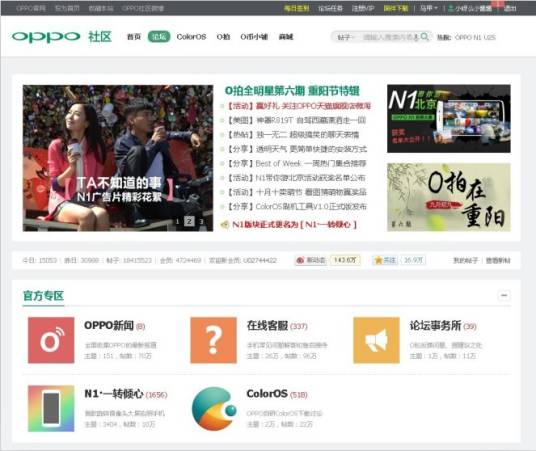The width and height of the screenshot is (536, 451).
Task: Open 【分享】Best of Week post
Action: [x=297, y=163]
